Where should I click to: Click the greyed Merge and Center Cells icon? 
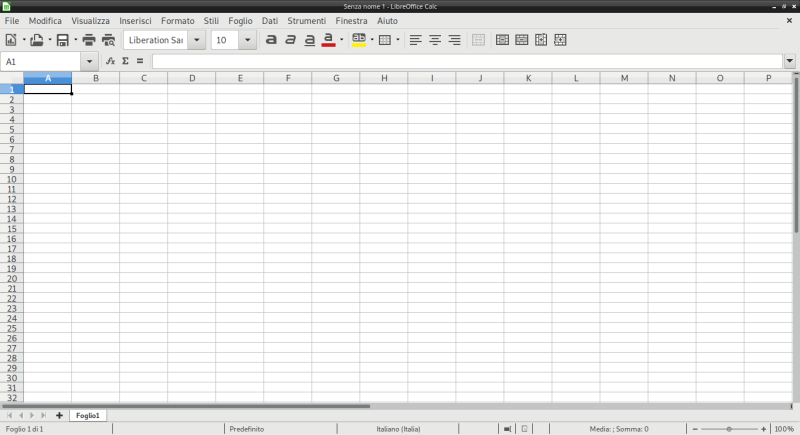pyautogui.click(x=478, y=40)
